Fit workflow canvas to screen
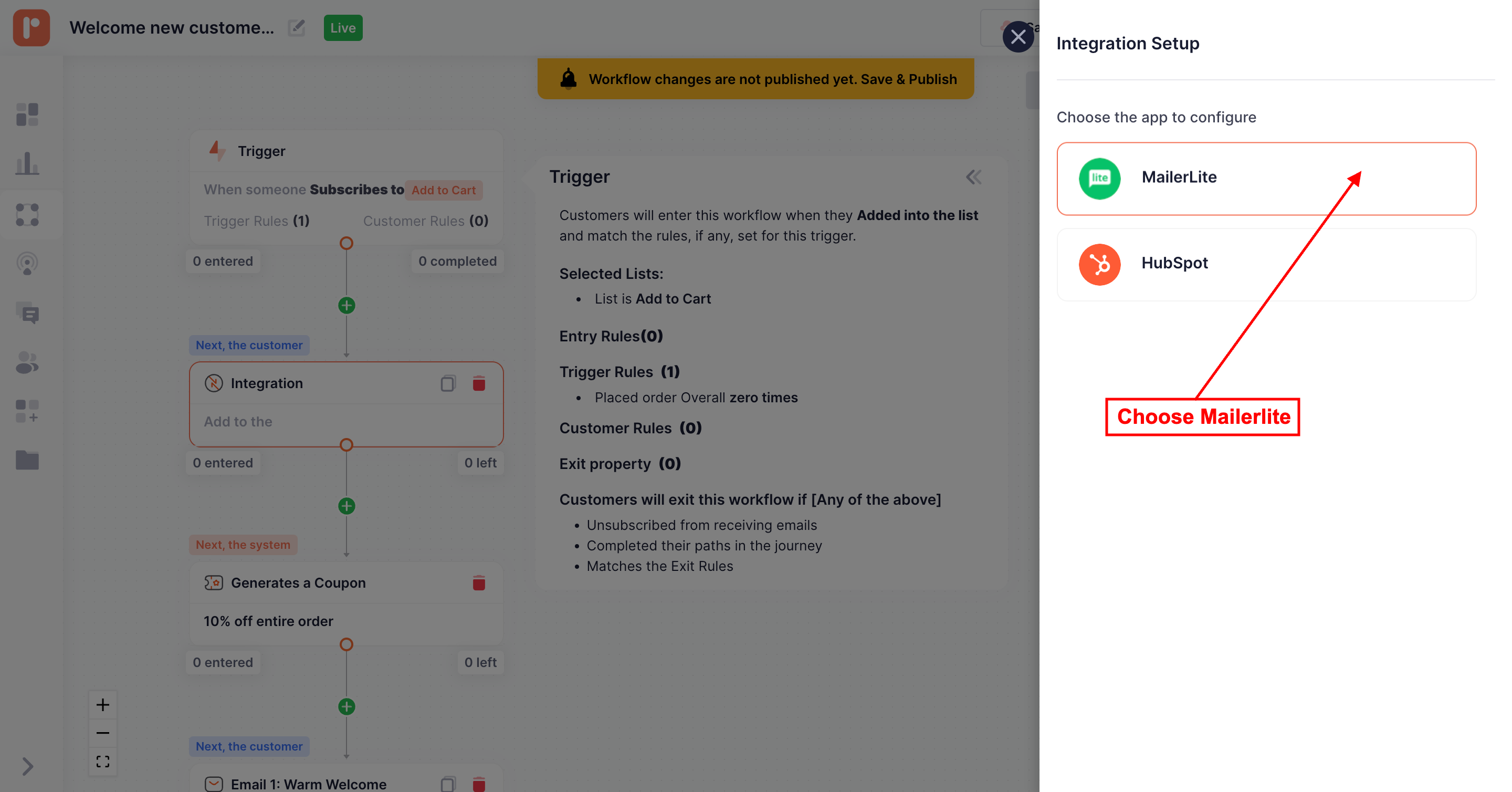The width and height of the screenshot is (1512, 792). pos(103,762)
